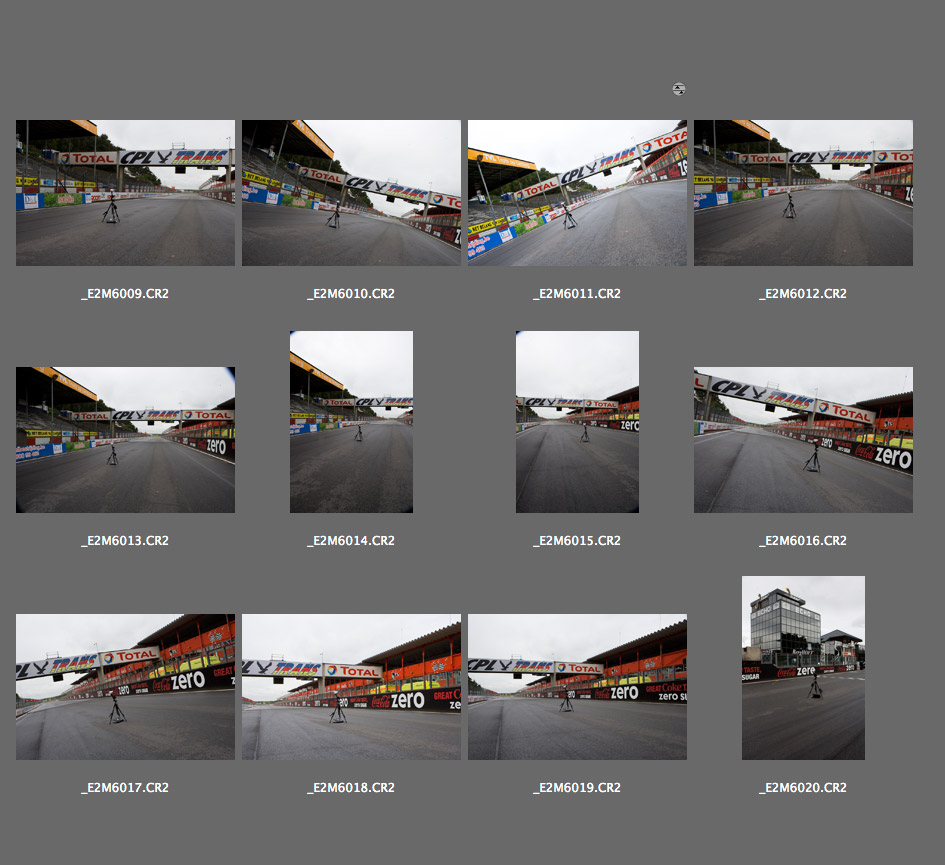Select portrait thumbnail _E2M6015.CR2
Image resolution: width=945 pixels, height=865 pixels.
tap(577, 422)
